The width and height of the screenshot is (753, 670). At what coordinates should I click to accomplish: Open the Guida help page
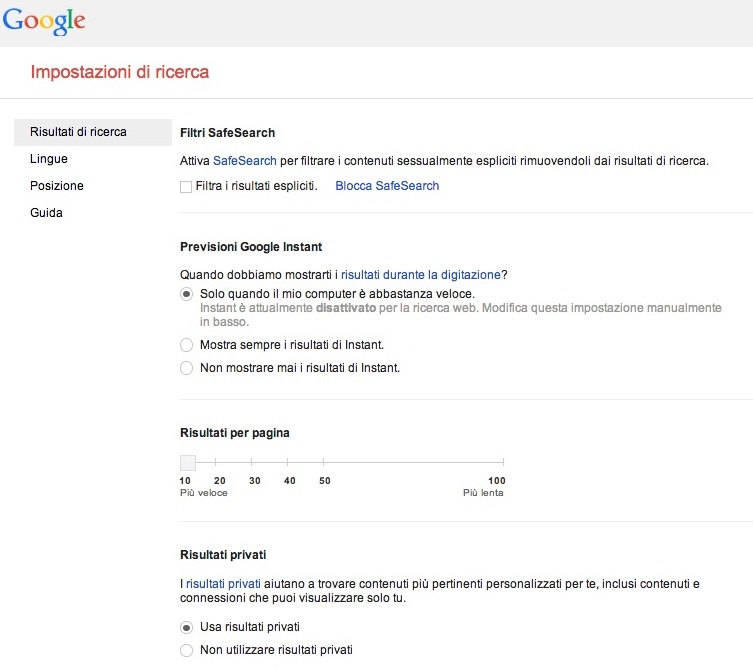(46, 213)
